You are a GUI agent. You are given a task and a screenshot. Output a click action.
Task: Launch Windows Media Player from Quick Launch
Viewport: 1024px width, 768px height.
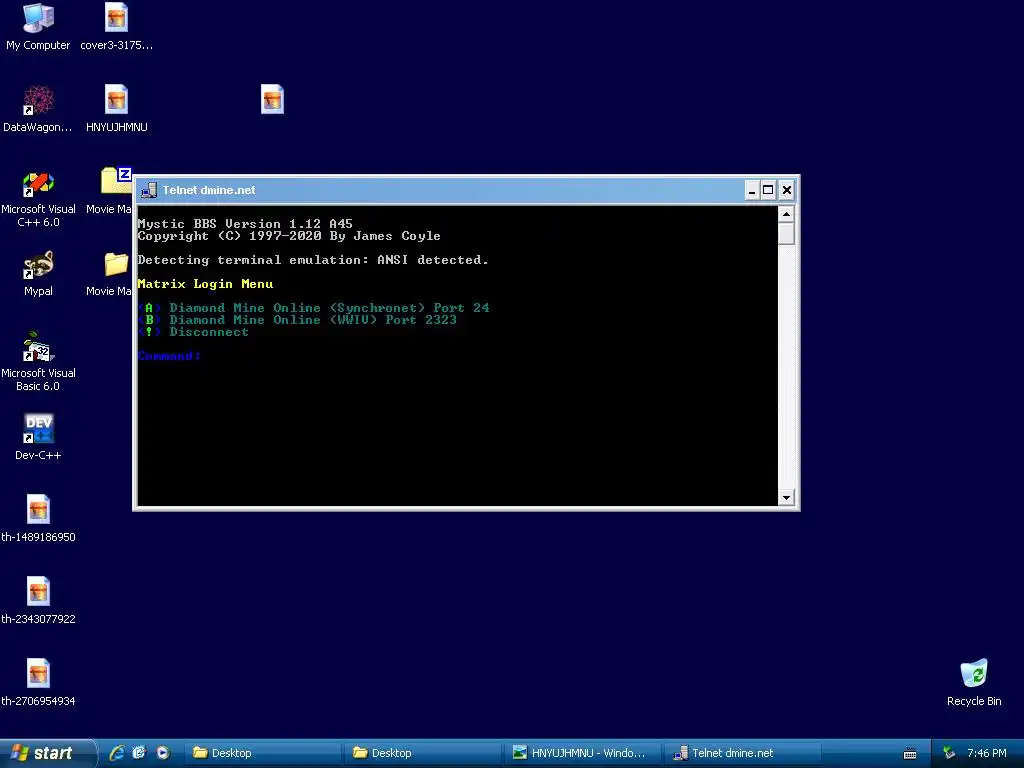coord(163,753)
